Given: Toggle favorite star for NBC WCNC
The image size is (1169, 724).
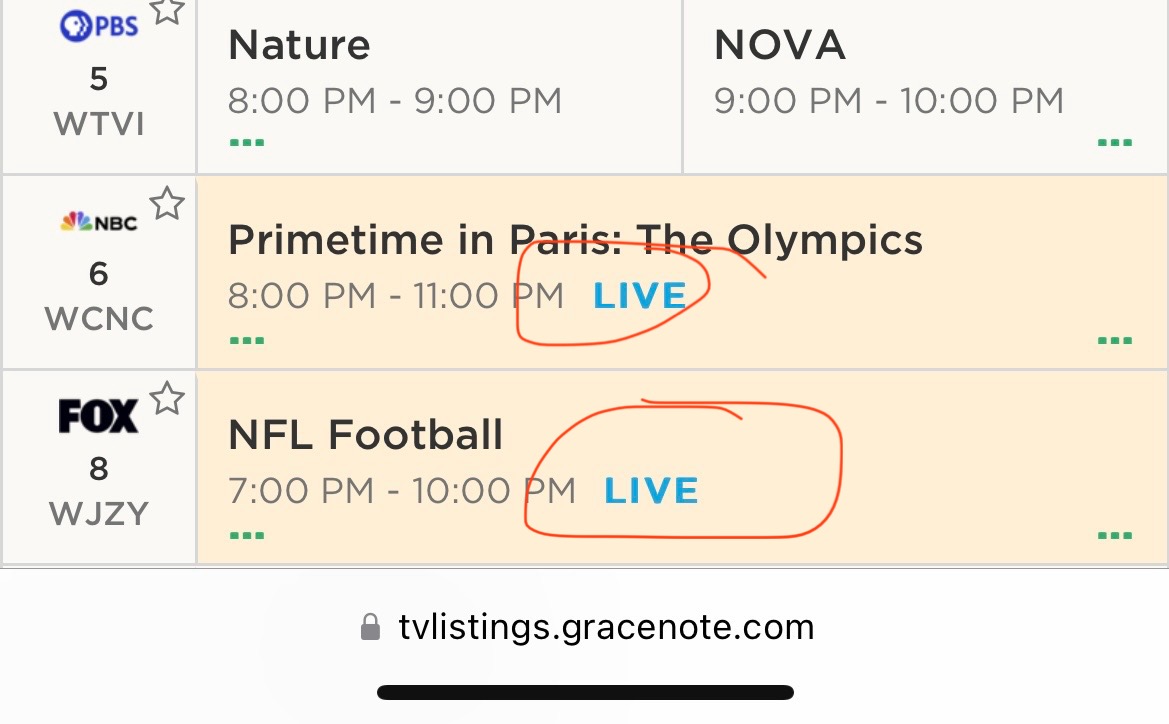Looking at the screenshot, I should pos(167,204).
